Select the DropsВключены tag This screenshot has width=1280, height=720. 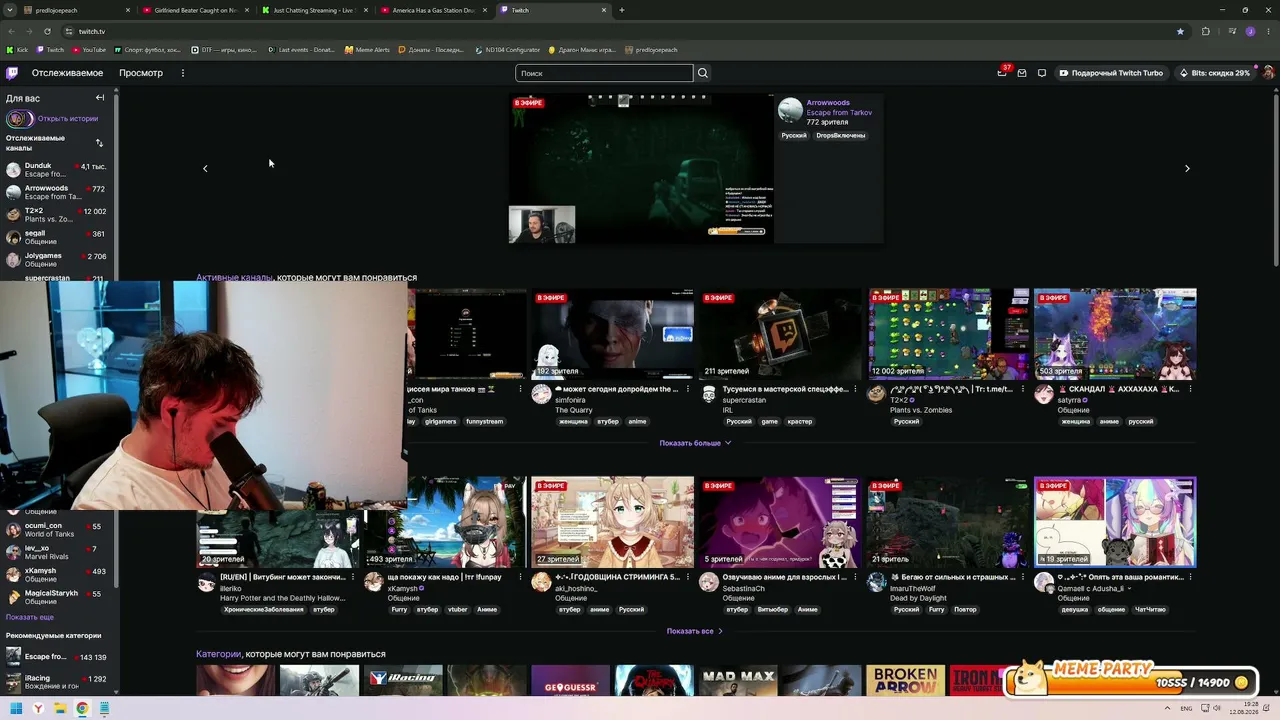point(840,135)
